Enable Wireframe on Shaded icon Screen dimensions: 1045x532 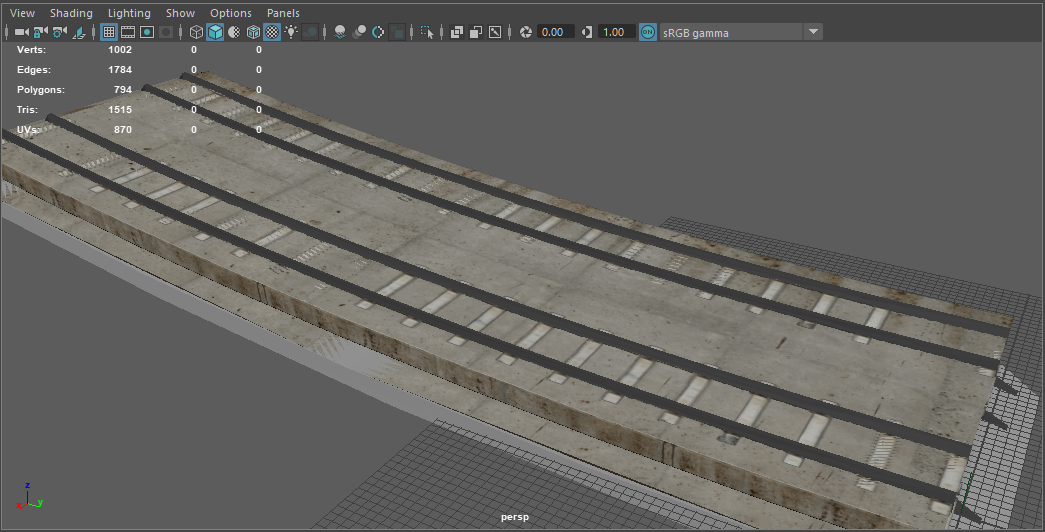[253, 32]
